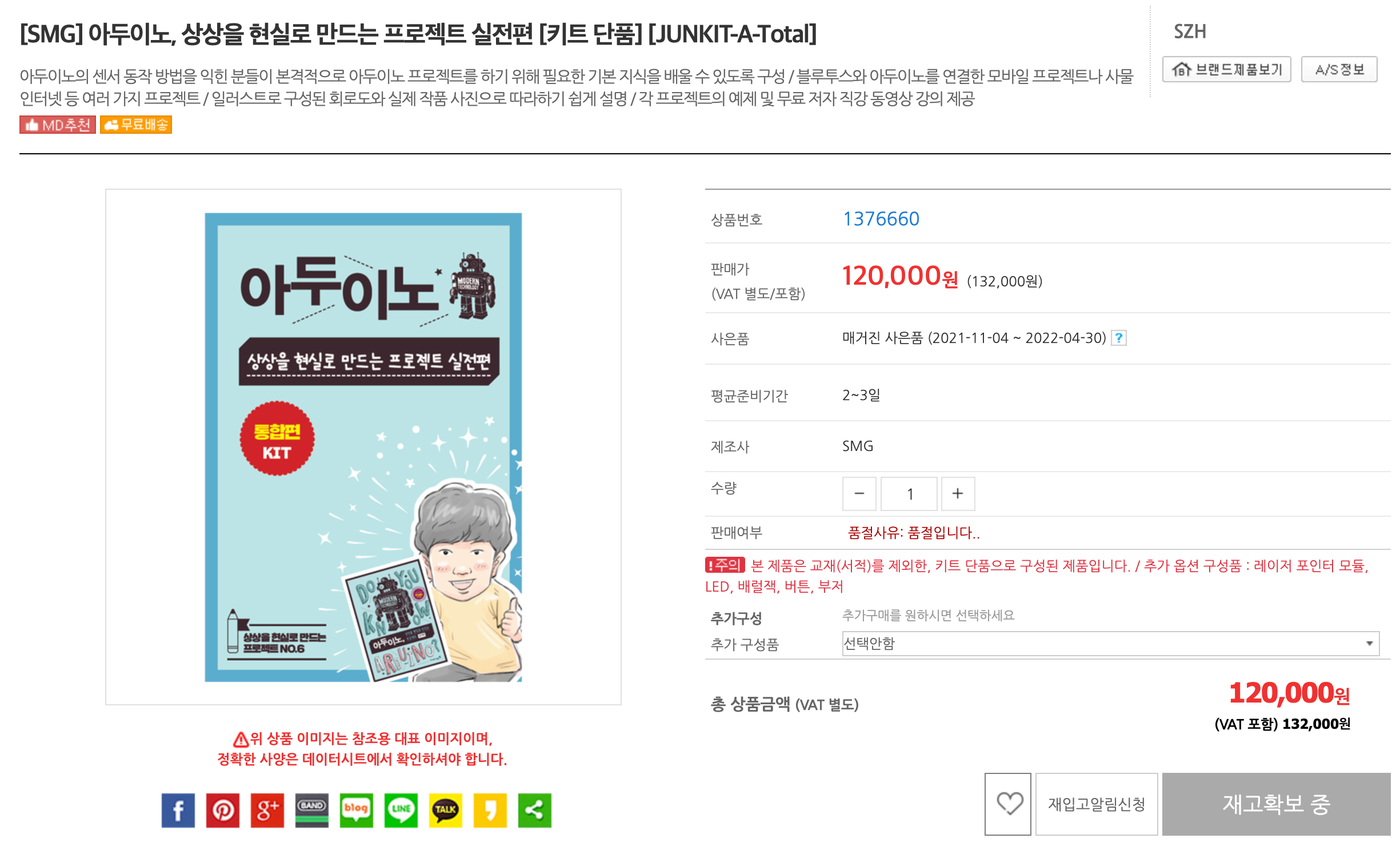Decrease quantity with minus button
This screenshot has width=1400, height=846.
click(x=859, y=493)
